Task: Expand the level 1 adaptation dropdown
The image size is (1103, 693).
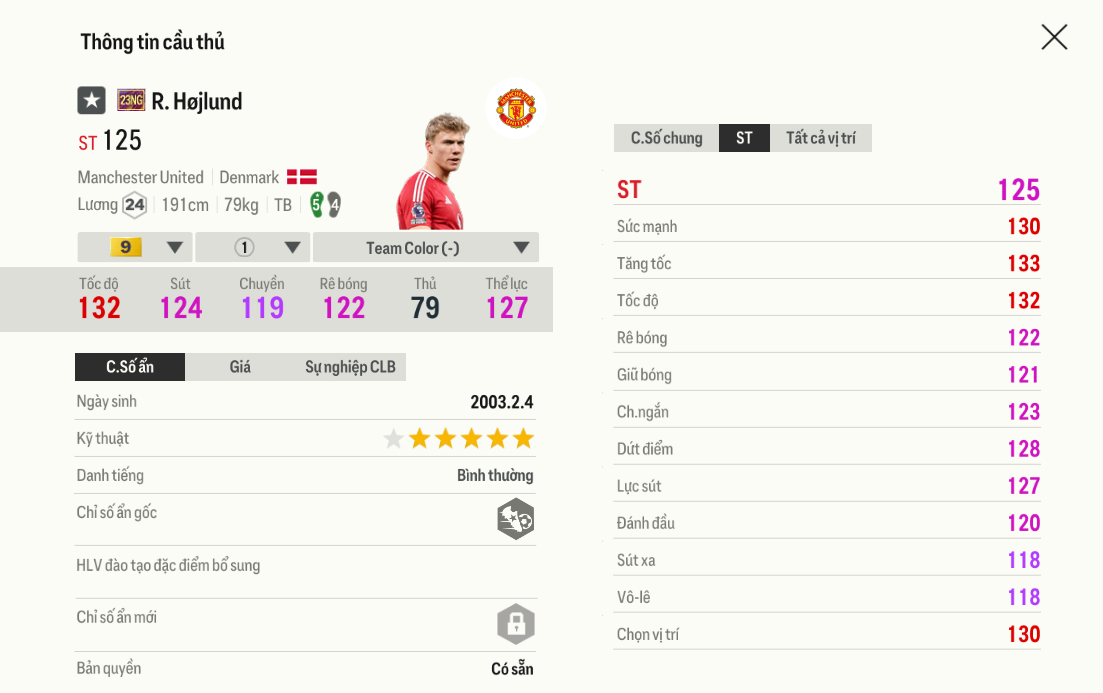Action: pyautogui.click(x=253, y=247)
